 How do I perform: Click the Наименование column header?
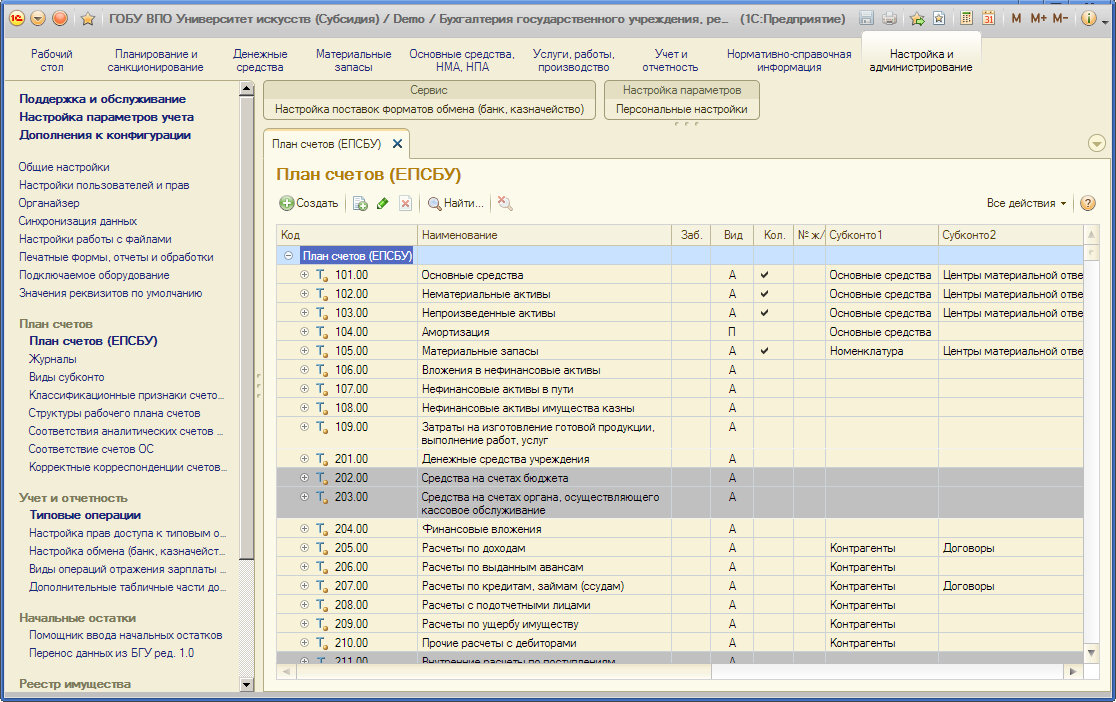544,235
